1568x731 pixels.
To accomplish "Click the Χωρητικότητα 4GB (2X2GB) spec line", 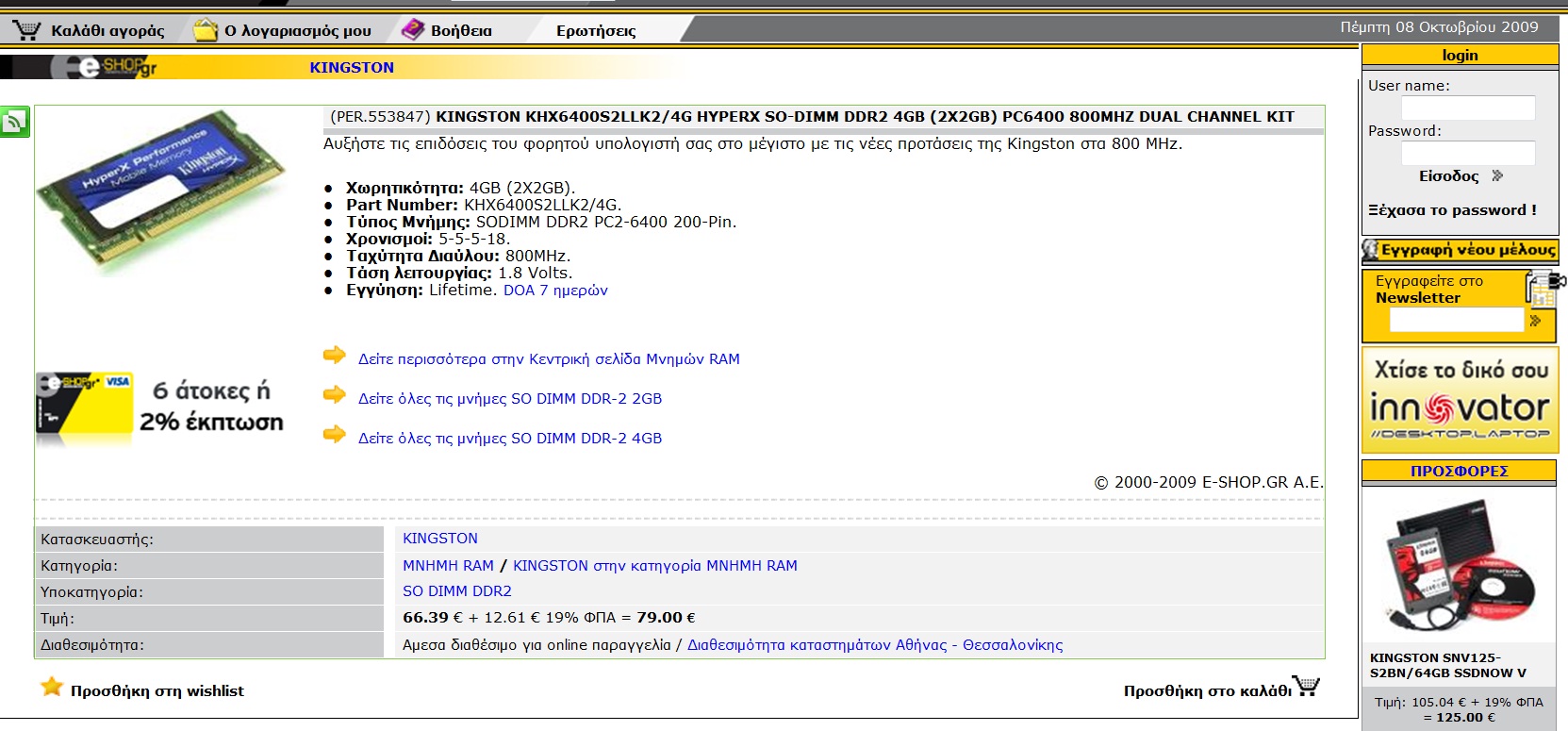I will pos(460,189).
